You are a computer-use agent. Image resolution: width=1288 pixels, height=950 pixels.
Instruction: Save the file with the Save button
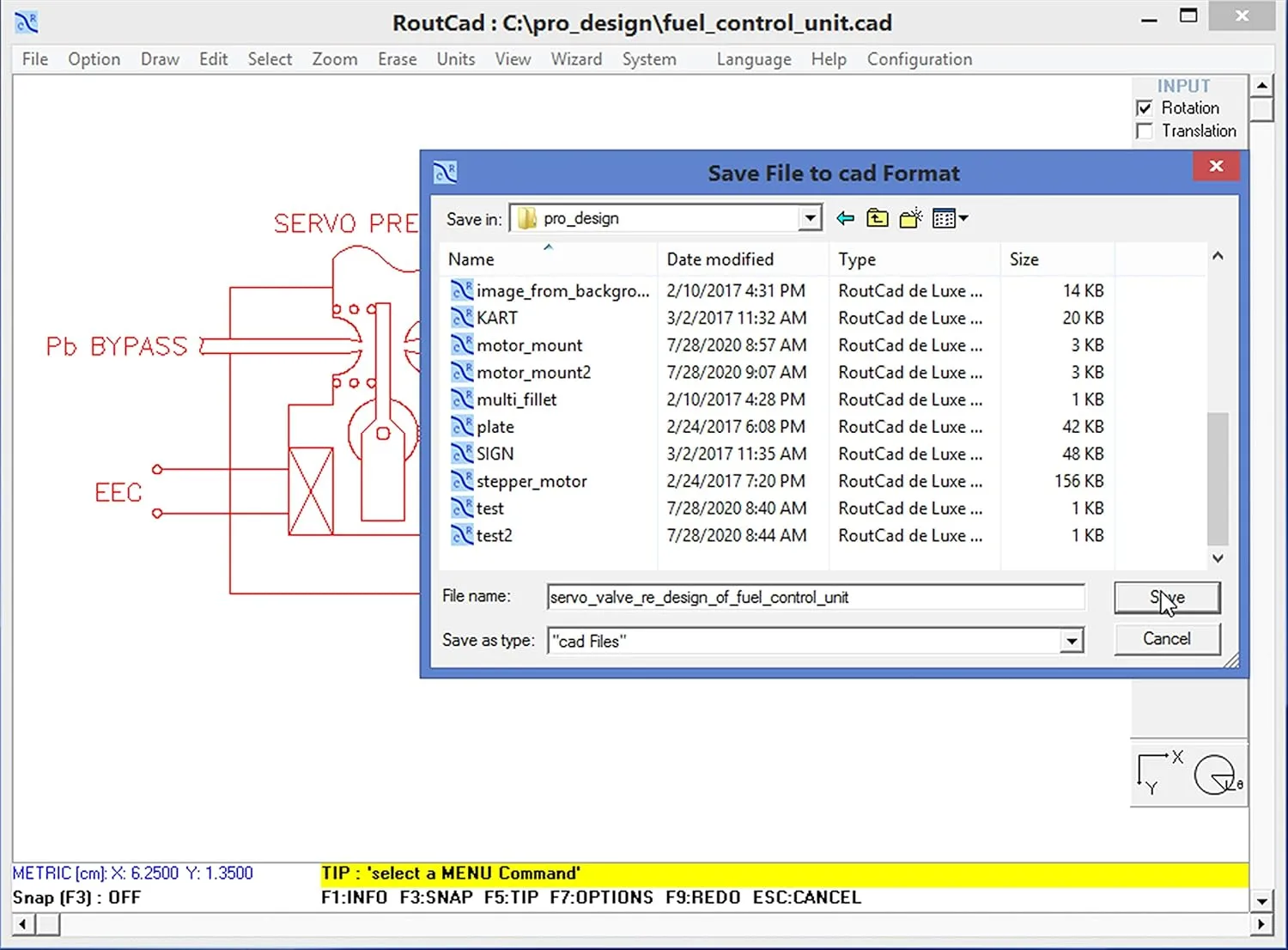(1166, 598)
